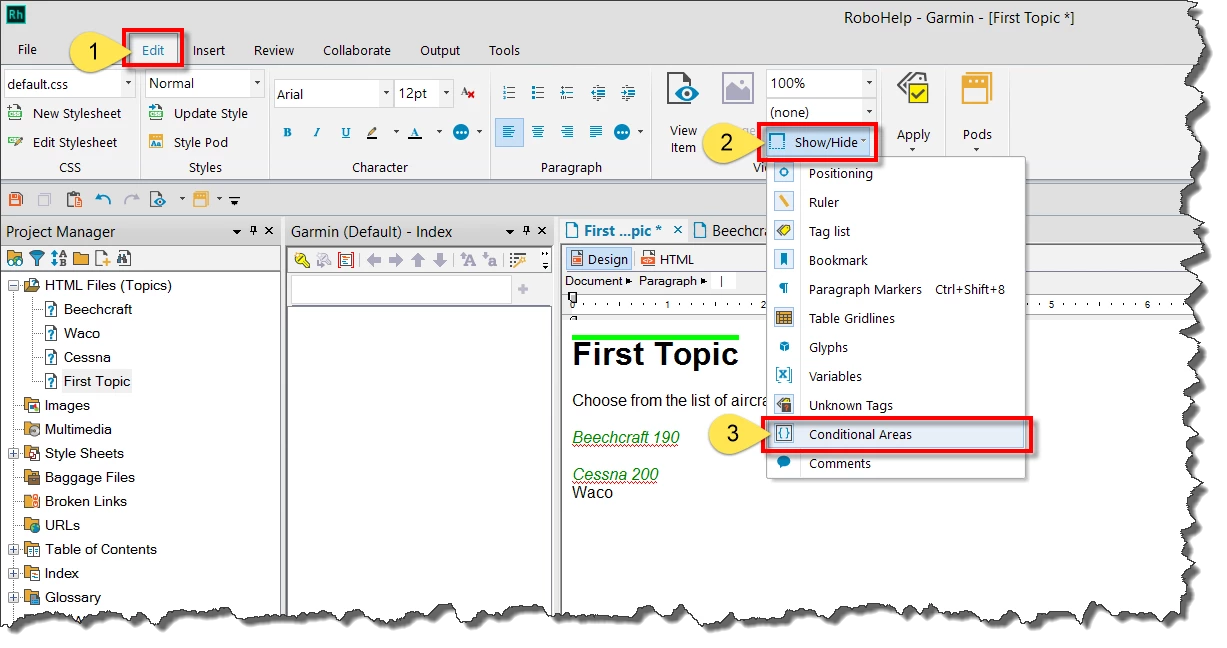Create a numbered list
The width and height of the screenshot is (1227, 648).
click(x=508, y=93)
